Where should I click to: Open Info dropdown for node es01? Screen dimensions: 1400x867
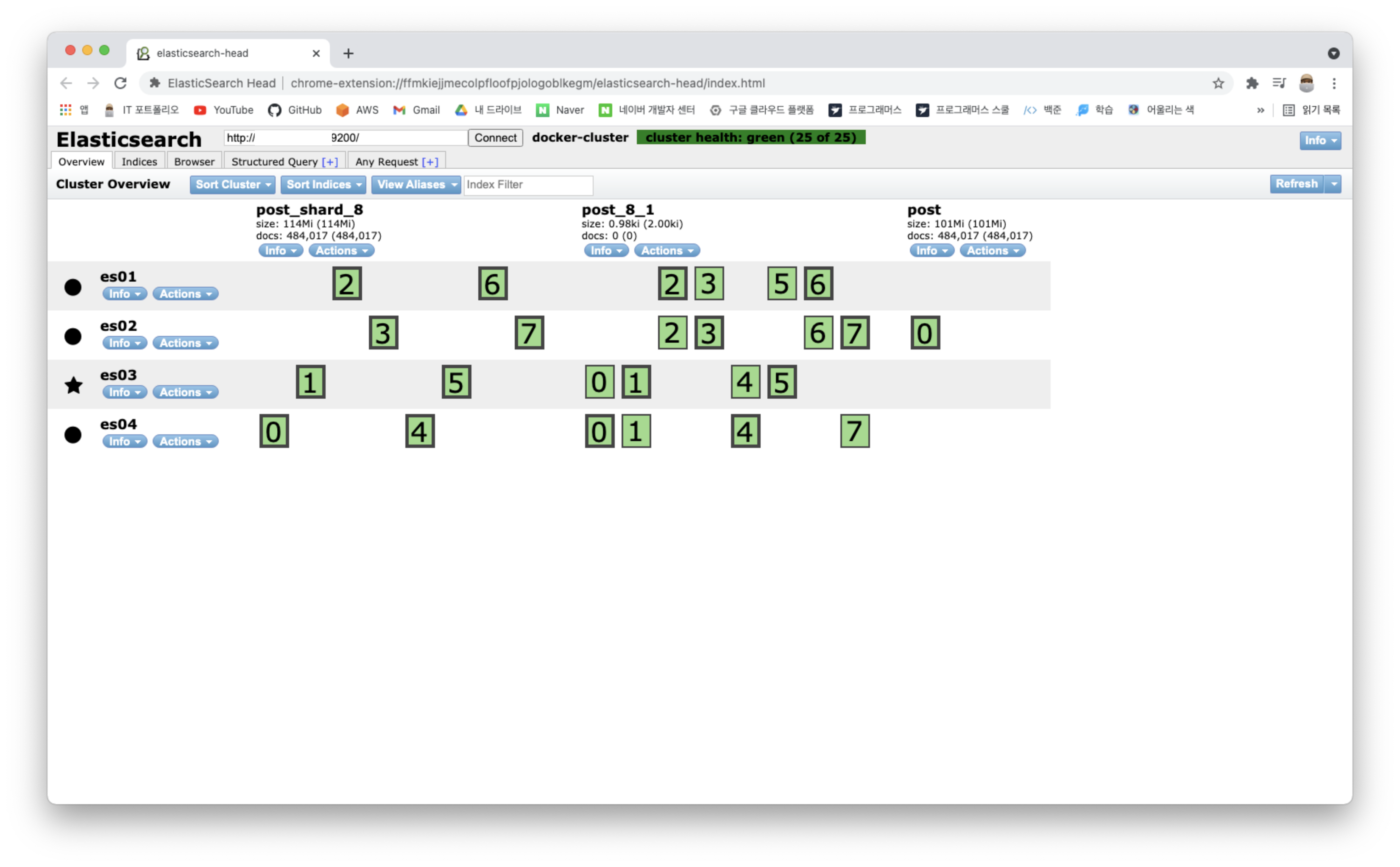[x=125, y=294]
